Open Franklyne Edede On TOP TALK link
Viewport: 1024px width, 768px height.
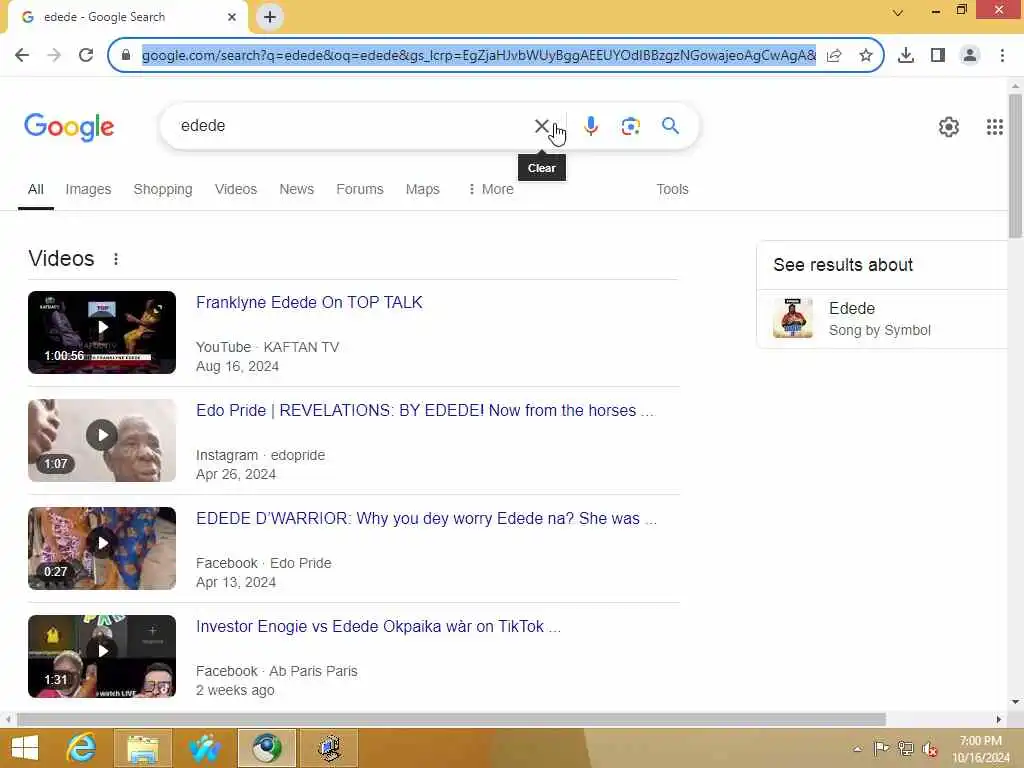coord(309,302)
